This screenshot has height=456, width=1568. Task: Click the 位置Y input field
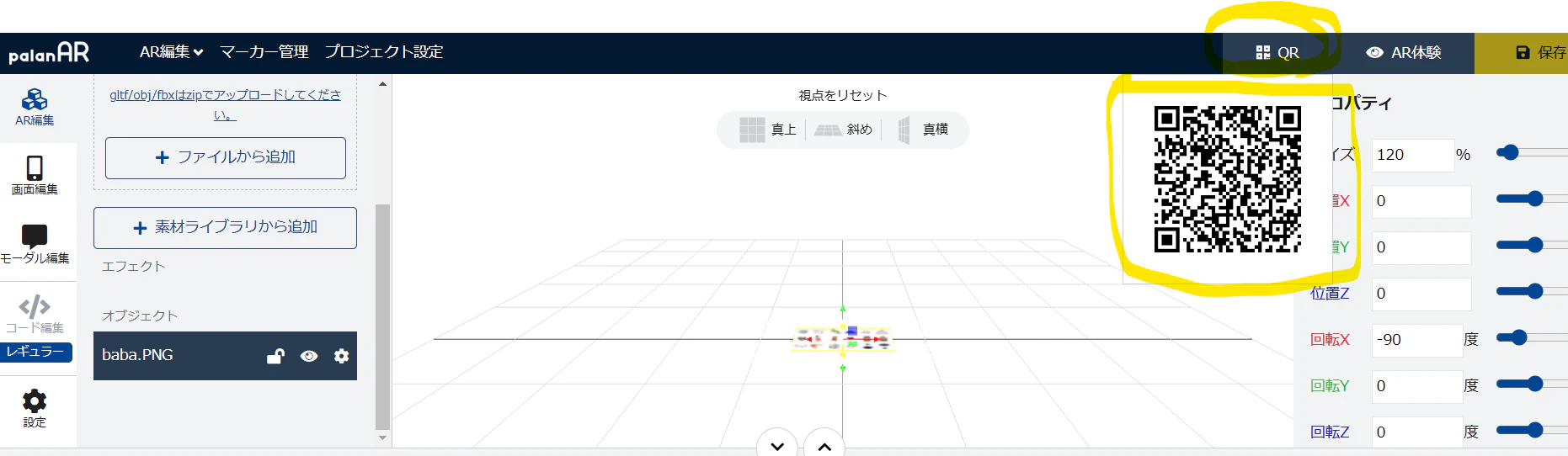tap(1421, 247)
